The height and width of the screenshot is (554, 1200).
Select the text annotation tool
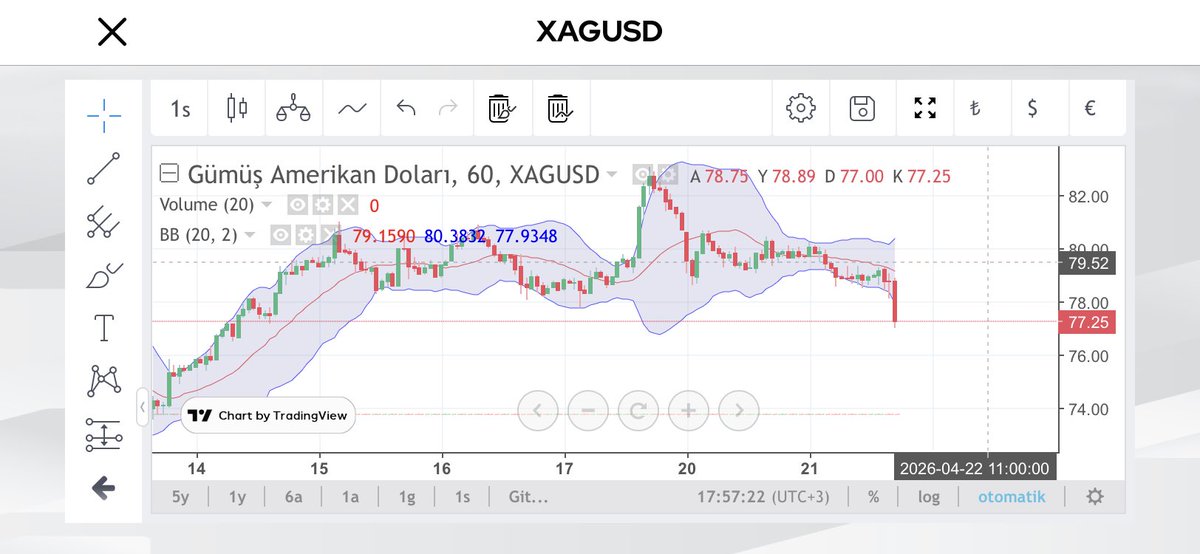(x=103, y=328)
